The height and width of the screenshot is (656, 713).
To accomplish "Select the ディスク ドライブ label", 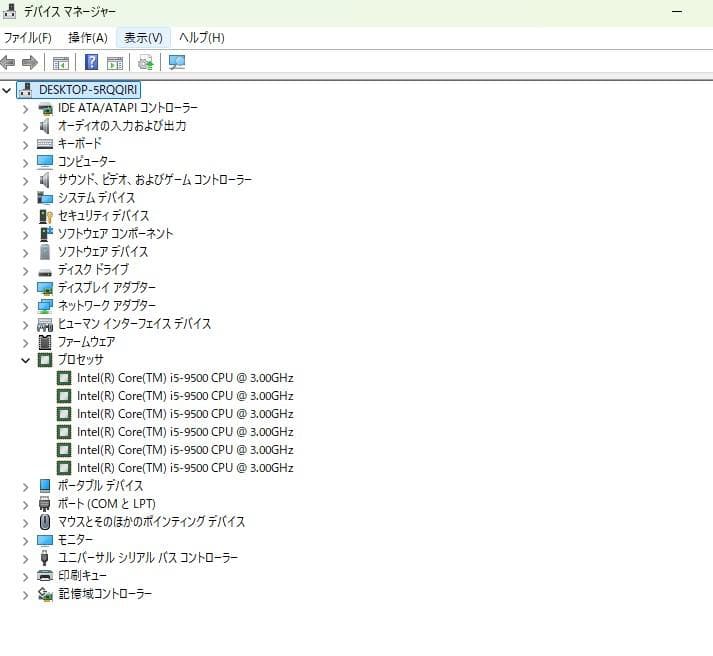I will (93, 270).
